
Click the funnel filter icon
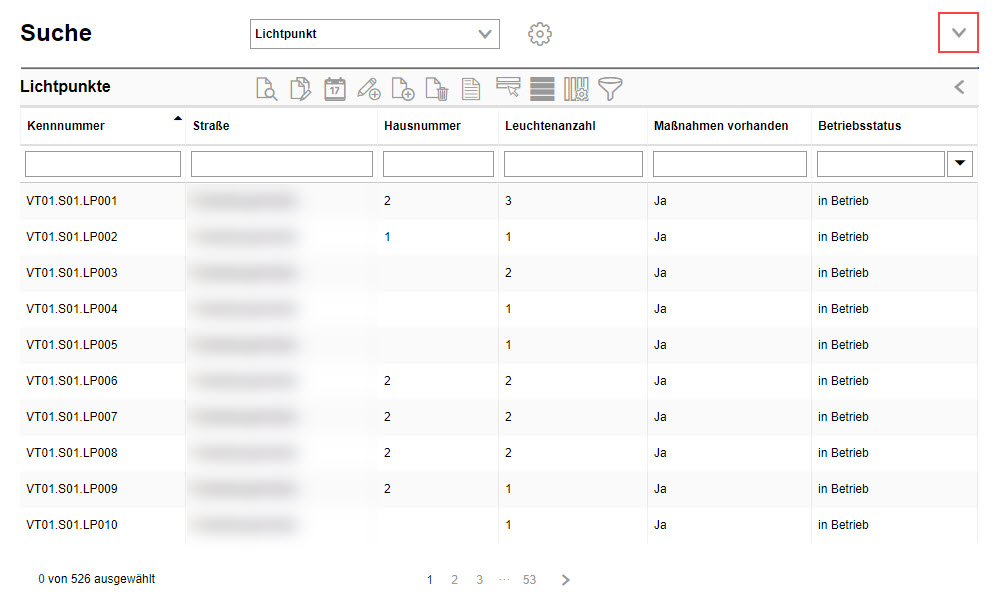(610, 88)
